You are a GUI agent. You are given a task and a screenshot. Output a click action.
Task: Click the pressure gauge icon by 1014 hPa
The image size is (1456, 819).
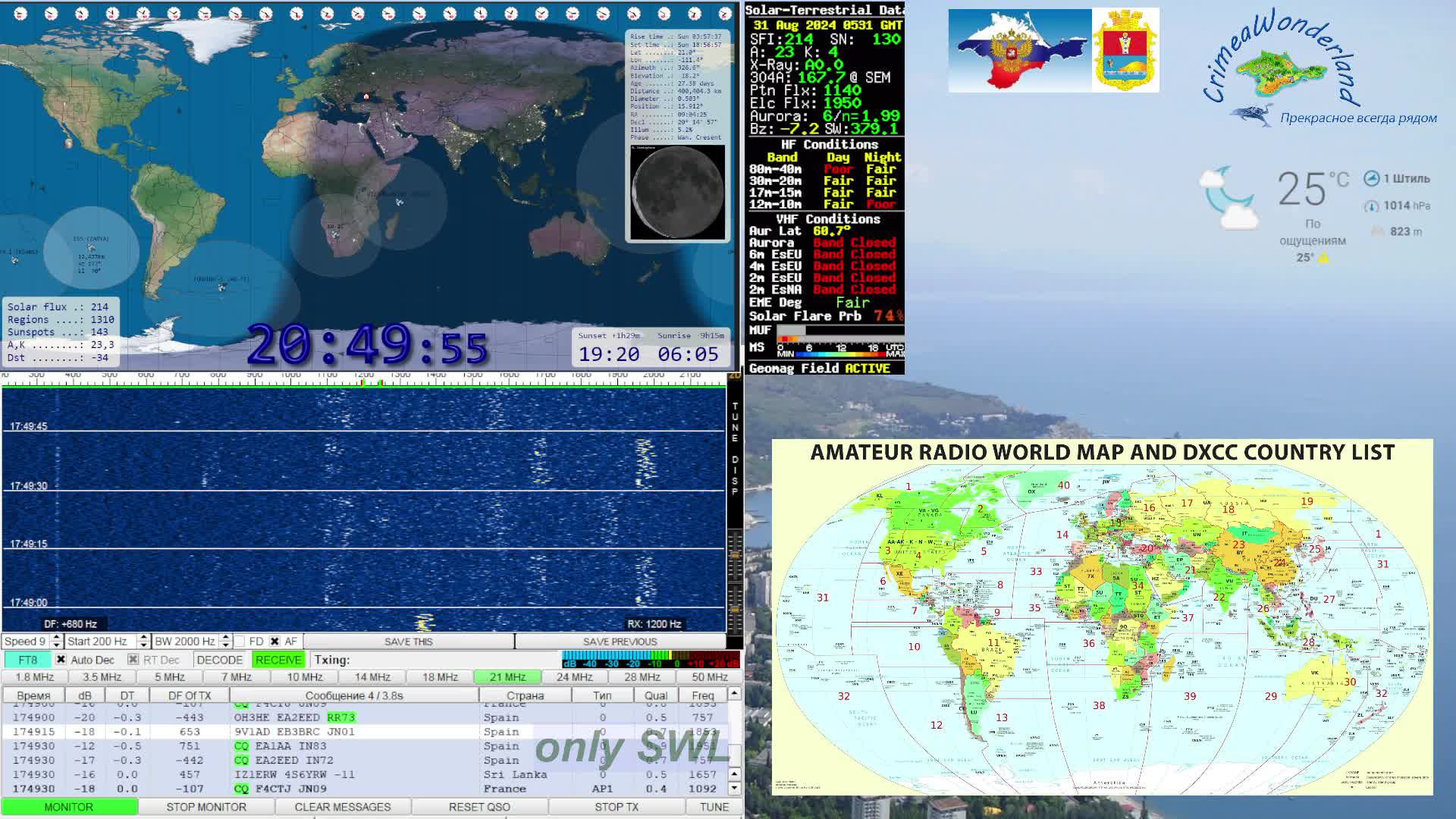1371,206
